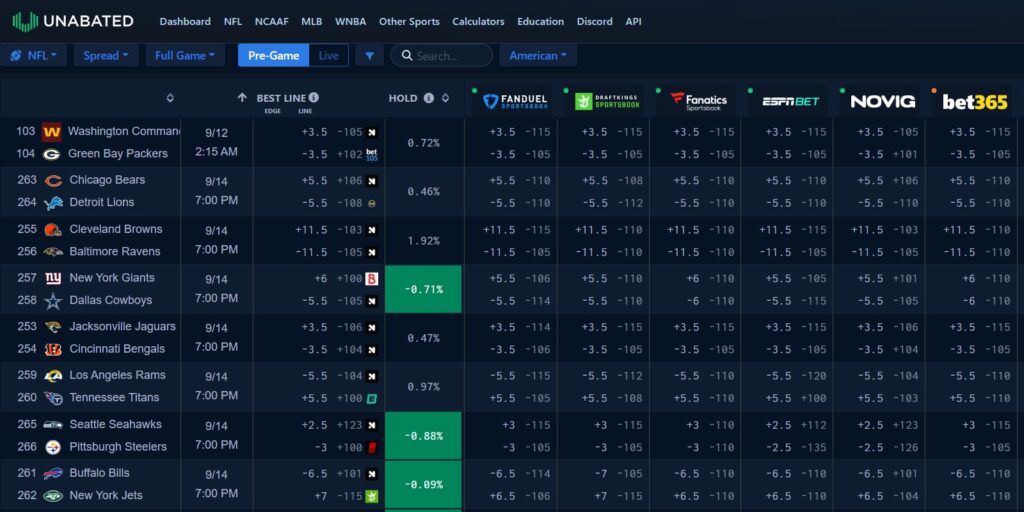Image resolution: width=1024 pixels, height=512 pixels.
Task: Click the Detroit Lions team logo
Action: coord(53,203)
